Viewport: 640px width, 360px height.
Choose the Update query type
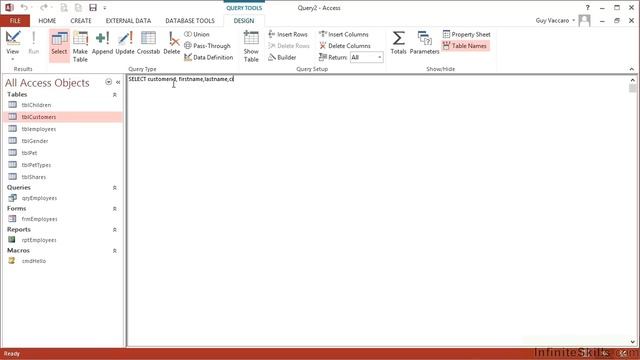pyautogui.click(x=125, y=43)
